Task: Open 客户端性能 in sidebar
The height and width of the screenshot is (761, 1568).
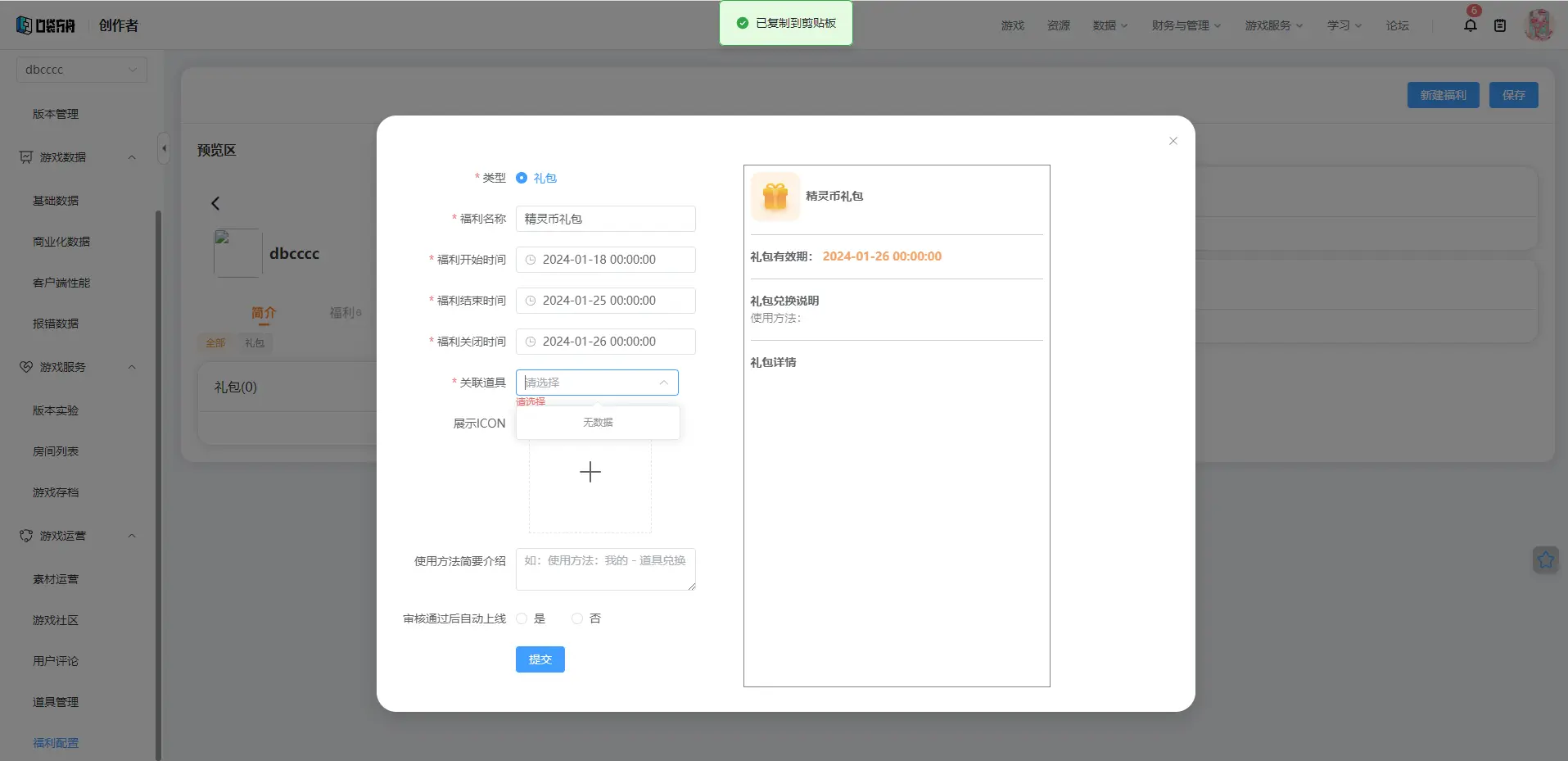Action: point(61,283)
